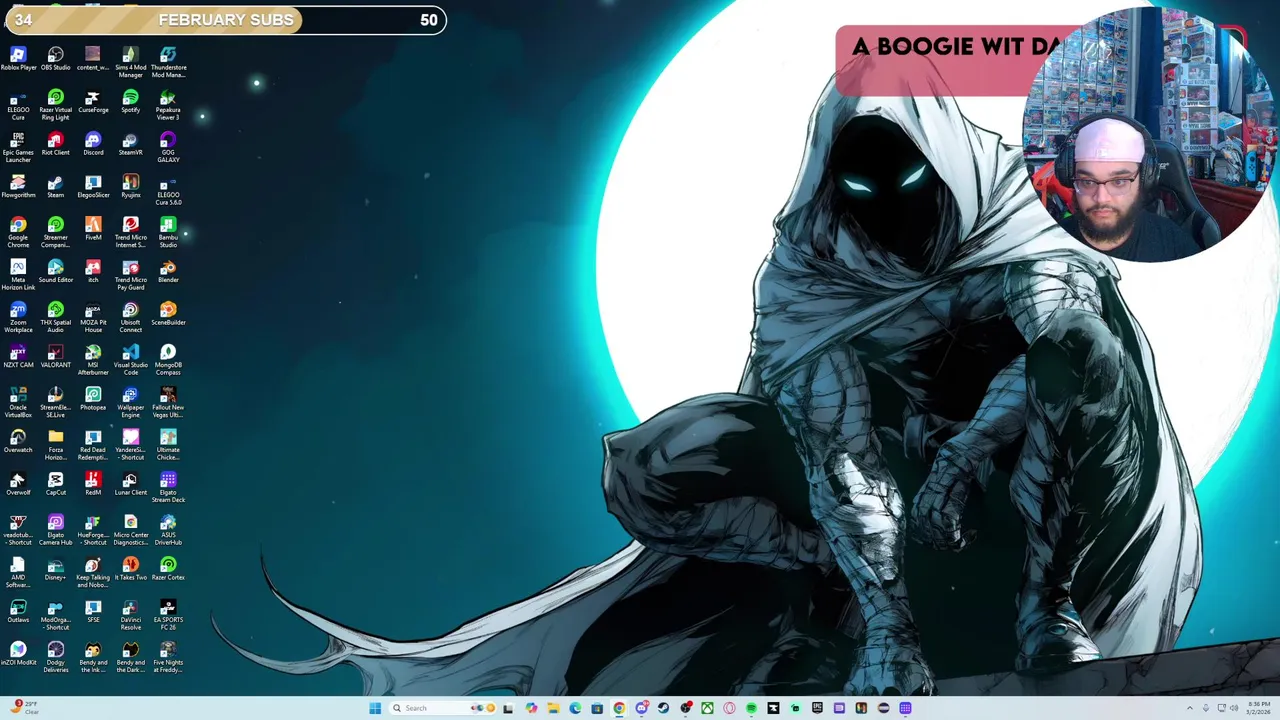This screenshot has width=1280, height=720.
Task: Click the Blender desktop icon
Action: tap(168, 271)
